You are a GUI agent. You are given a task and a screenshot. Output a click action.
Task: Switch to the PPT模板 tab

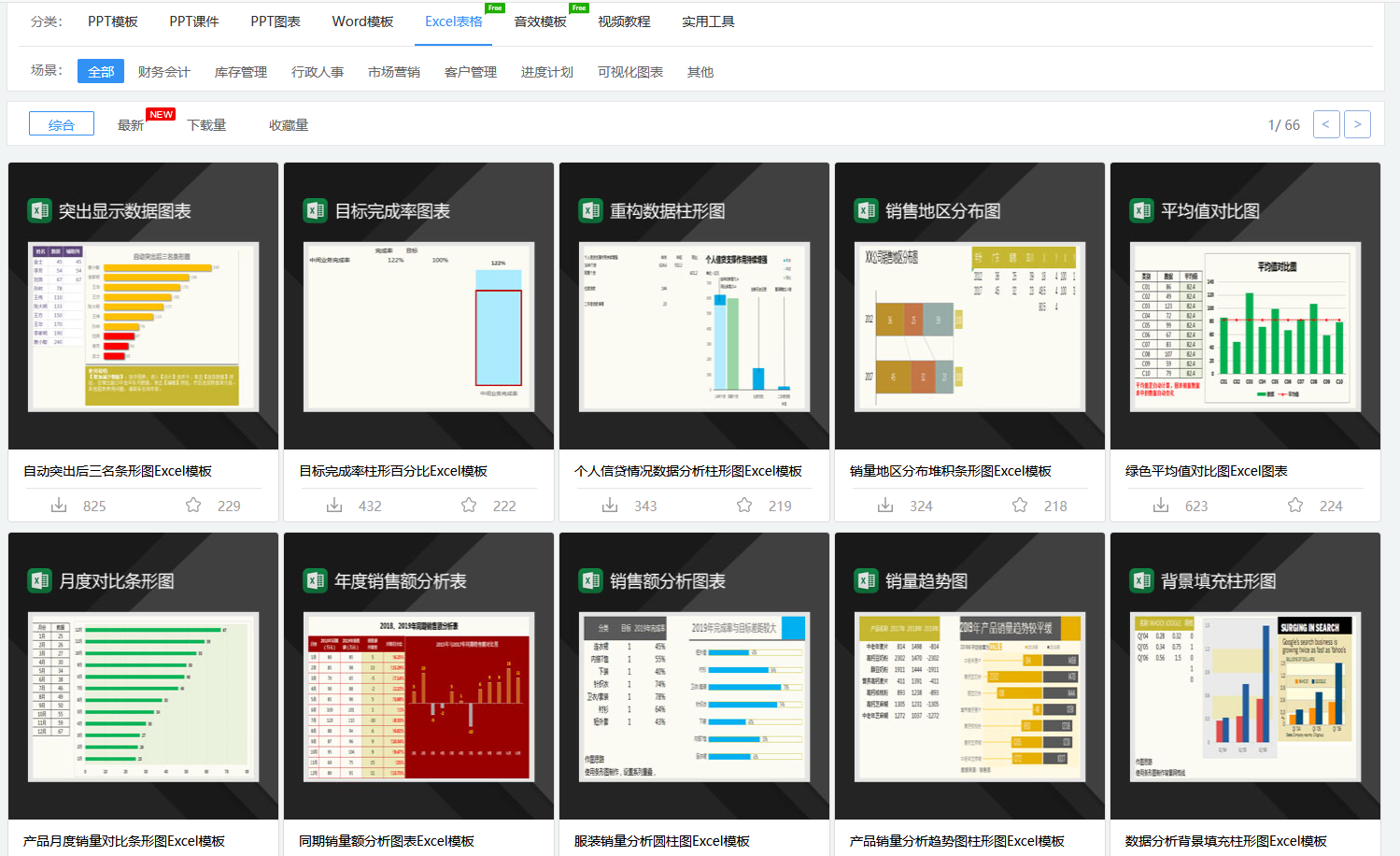[113, 21]
